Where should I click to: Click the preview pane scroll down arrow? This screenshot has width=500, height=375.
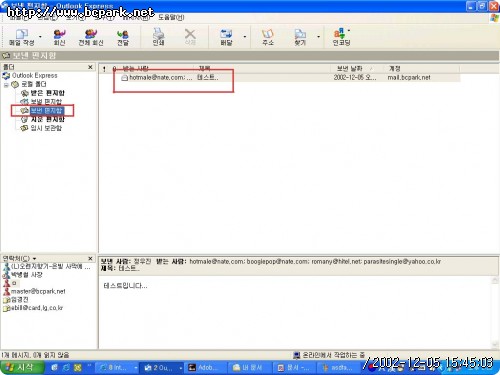coord(495,345)
